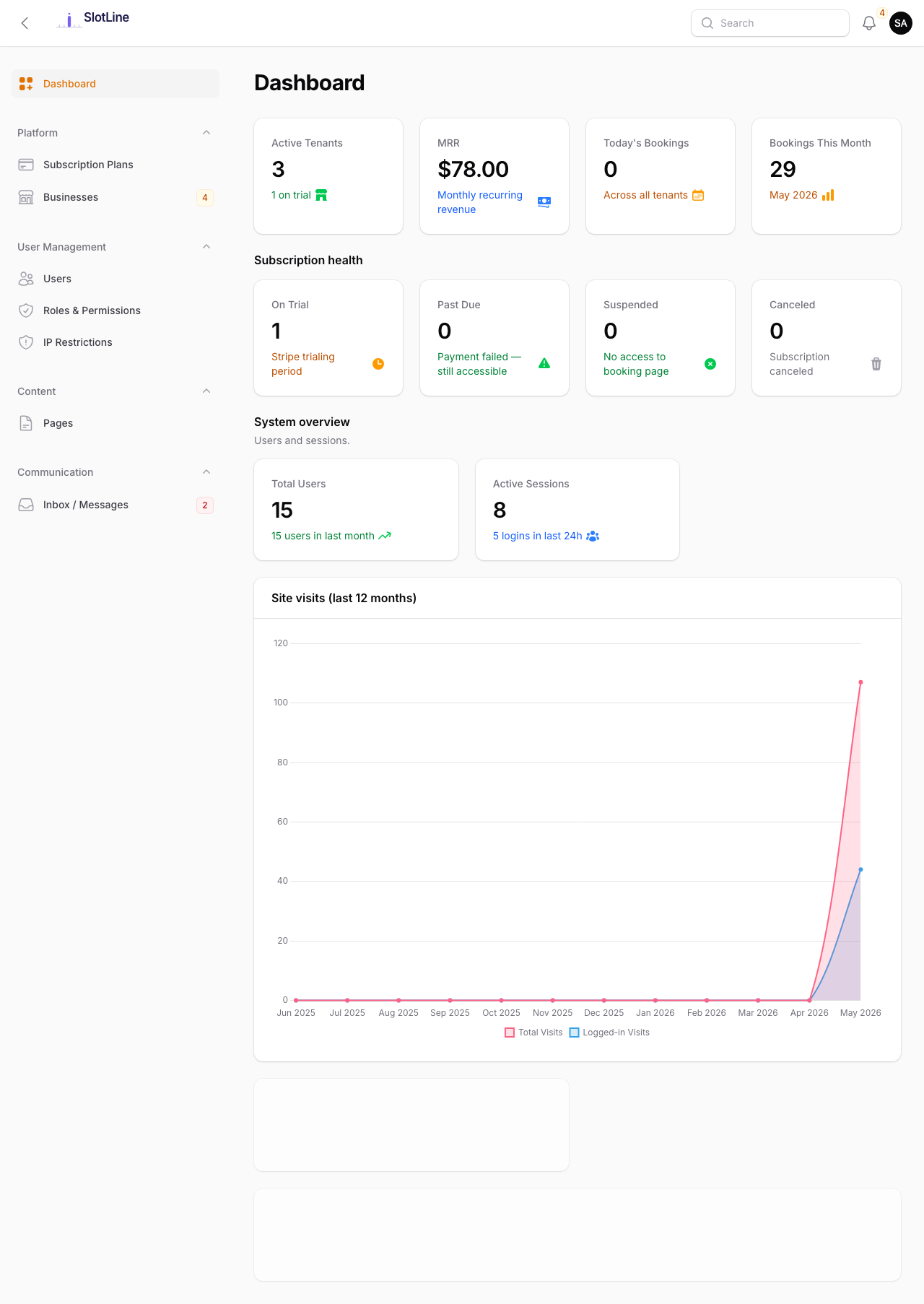Click the Jun 2025 data point on chart
Screen dimensions: 924x1304
pos(296,1000)
